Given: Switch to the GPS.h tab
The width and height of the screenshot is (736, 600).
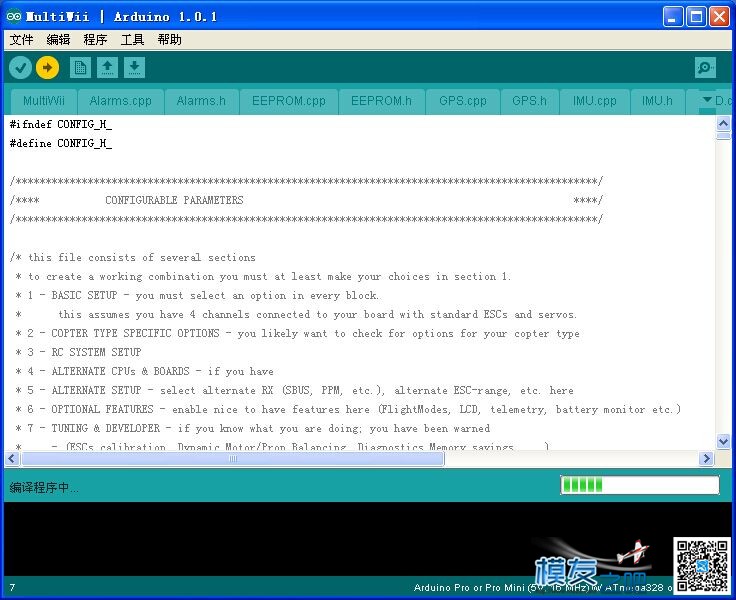Looking at the screenshot, I should pos(529,101).
